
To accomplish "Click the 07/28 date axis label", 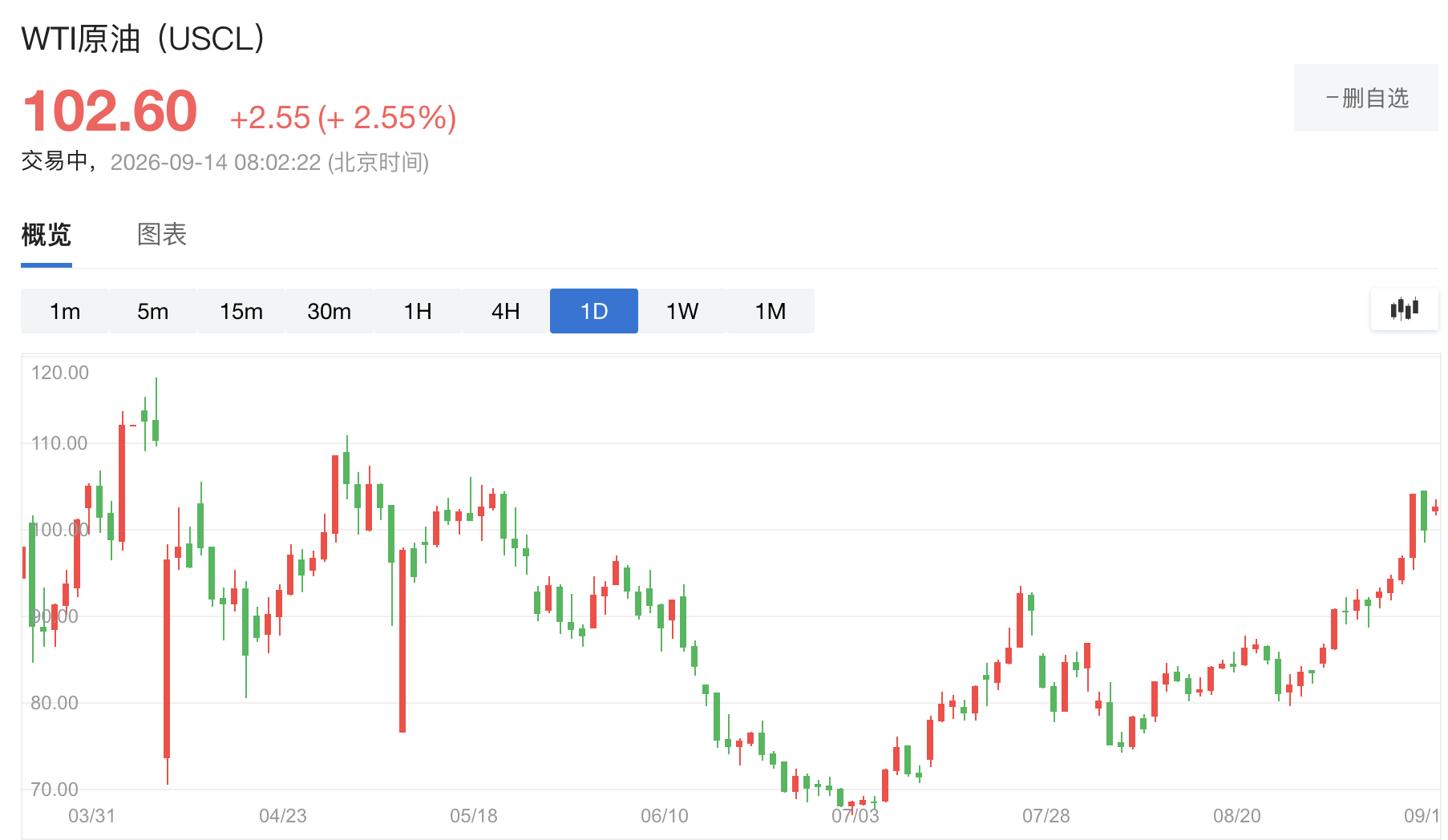I will pyautogui.click(x=1046, y=816).
